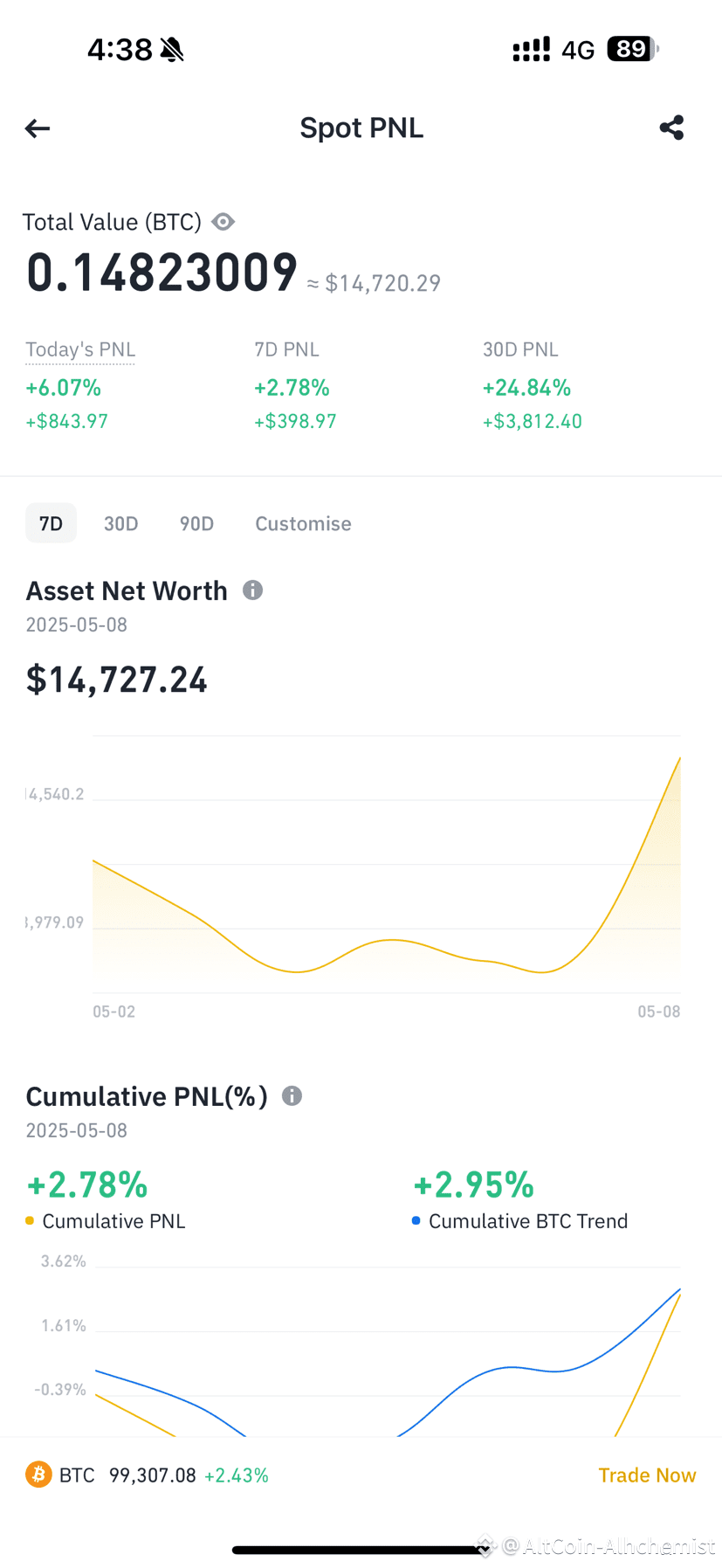
Task: Tap the battery indicator showing 89
Action: 633,49
